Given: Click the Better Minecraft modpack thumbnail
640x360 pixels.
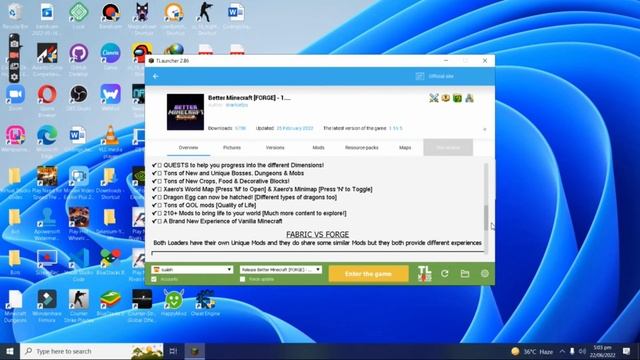Looking at the screenshot, I should point(185,112).
